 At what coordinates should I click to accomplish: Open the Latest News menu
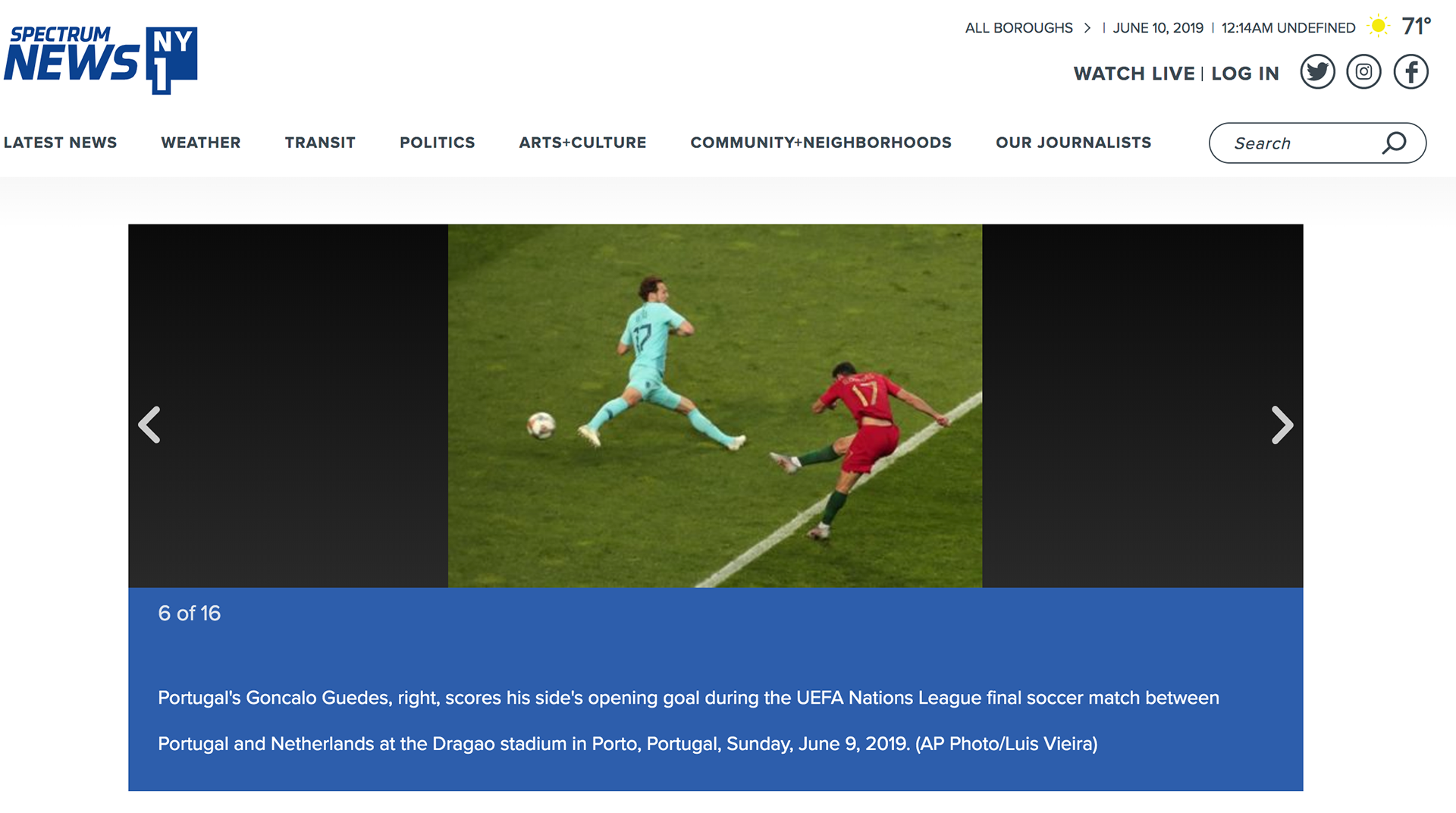point(61,143)
